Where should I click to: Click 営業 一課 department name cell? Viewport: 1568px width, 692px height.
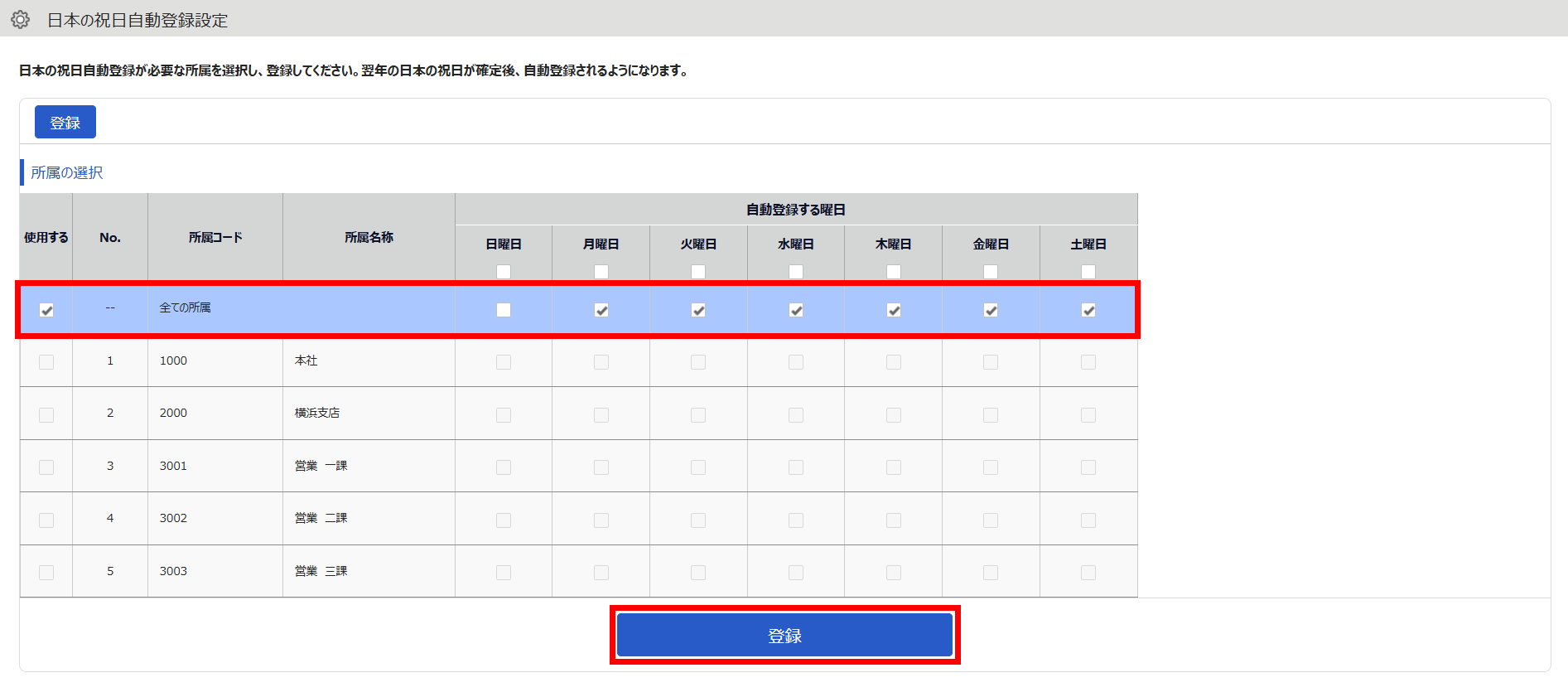coord(369,466)
